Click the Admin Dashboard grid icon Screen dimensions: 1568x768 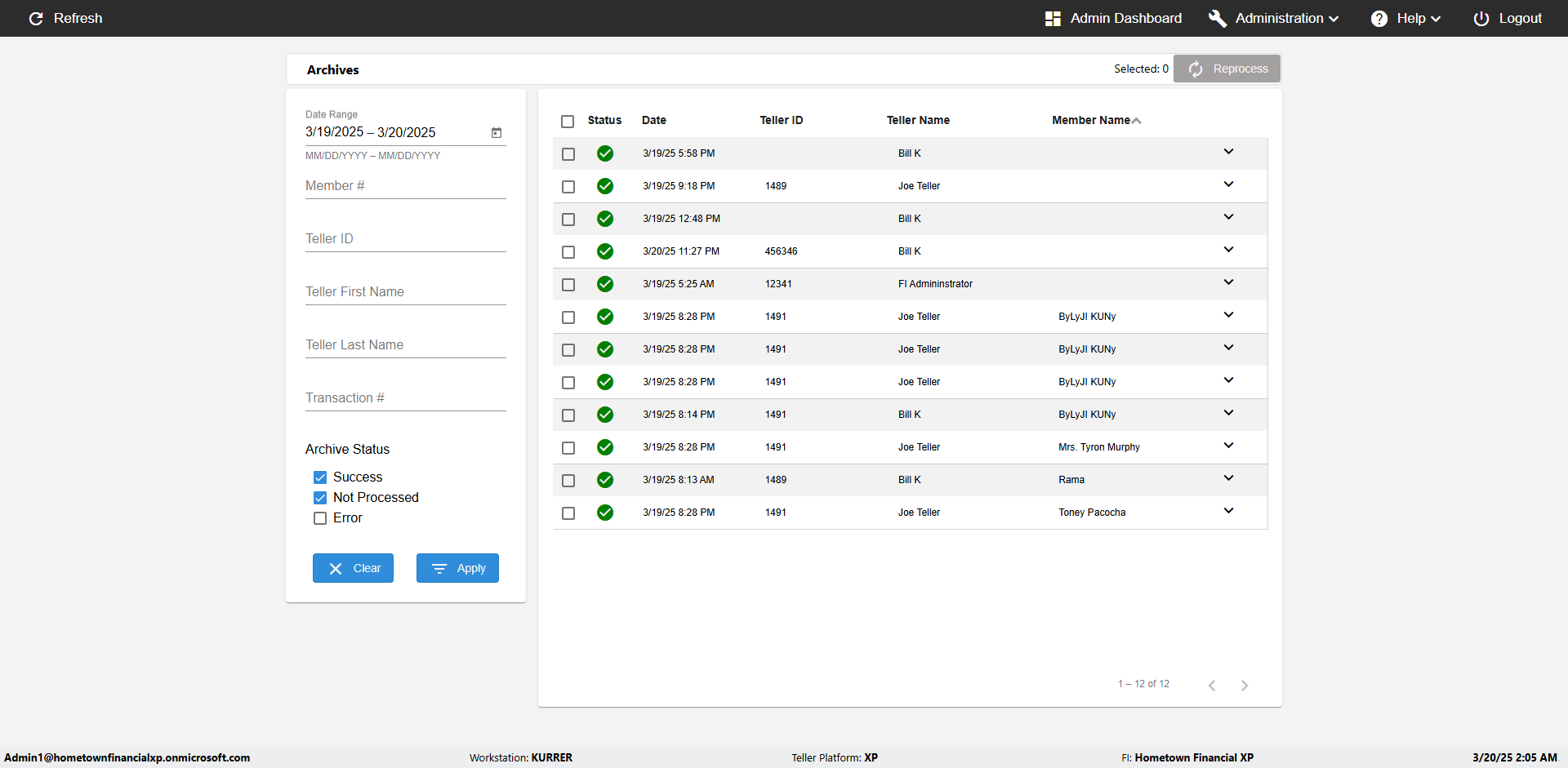pyautogui.click(x=1053, y=19)
